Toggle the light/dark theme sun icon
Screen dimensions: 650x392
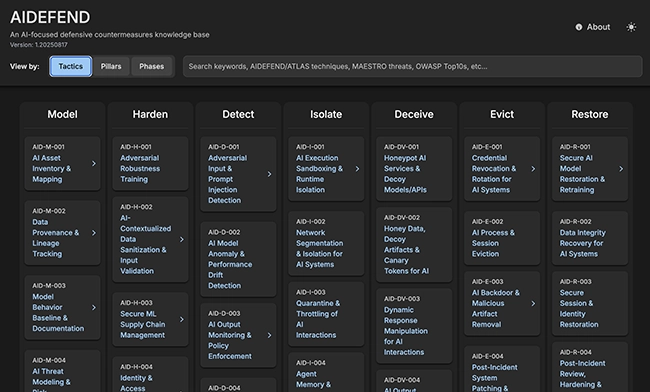[631, 27]
